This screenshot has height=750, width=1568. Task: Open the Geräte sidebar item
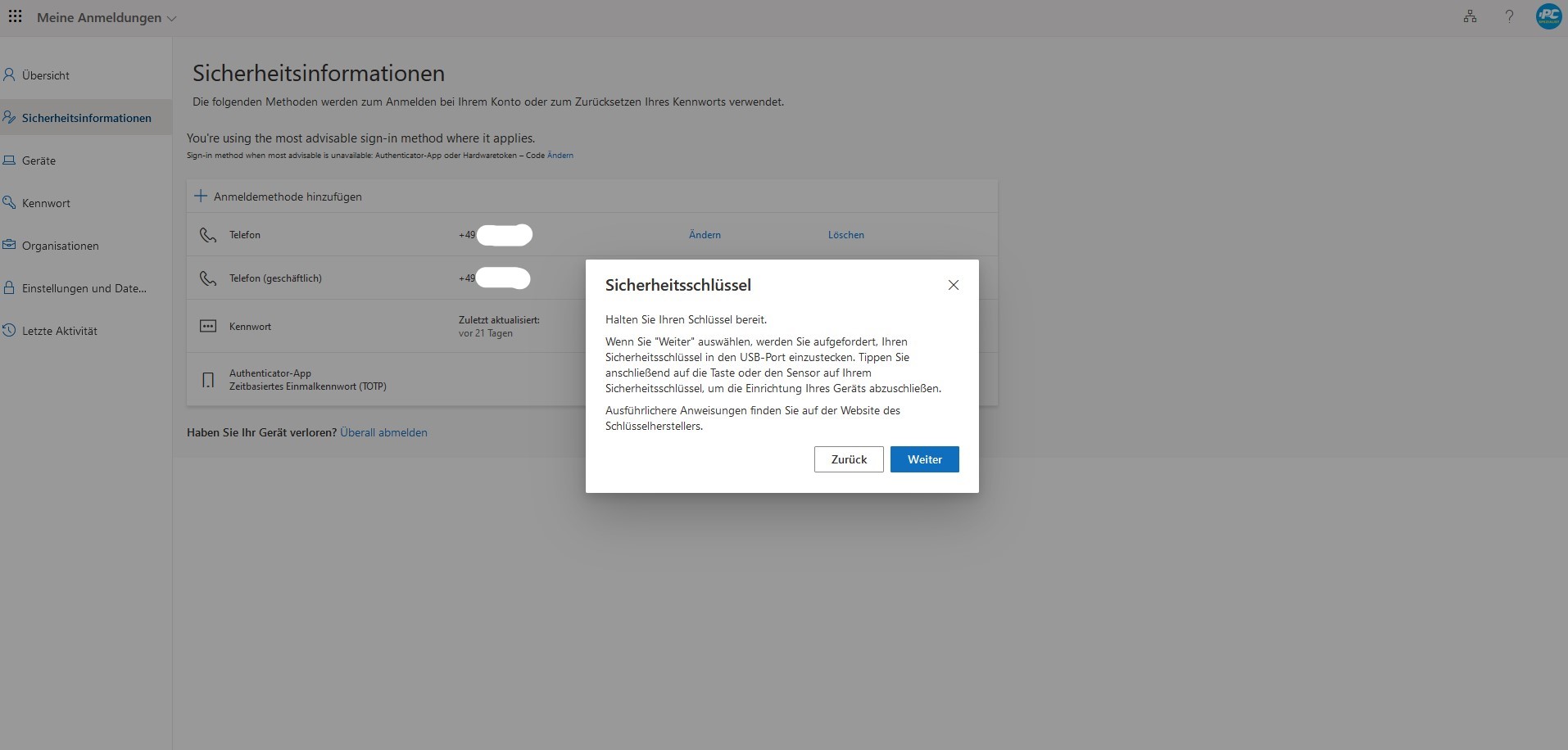tap(39, 160)
